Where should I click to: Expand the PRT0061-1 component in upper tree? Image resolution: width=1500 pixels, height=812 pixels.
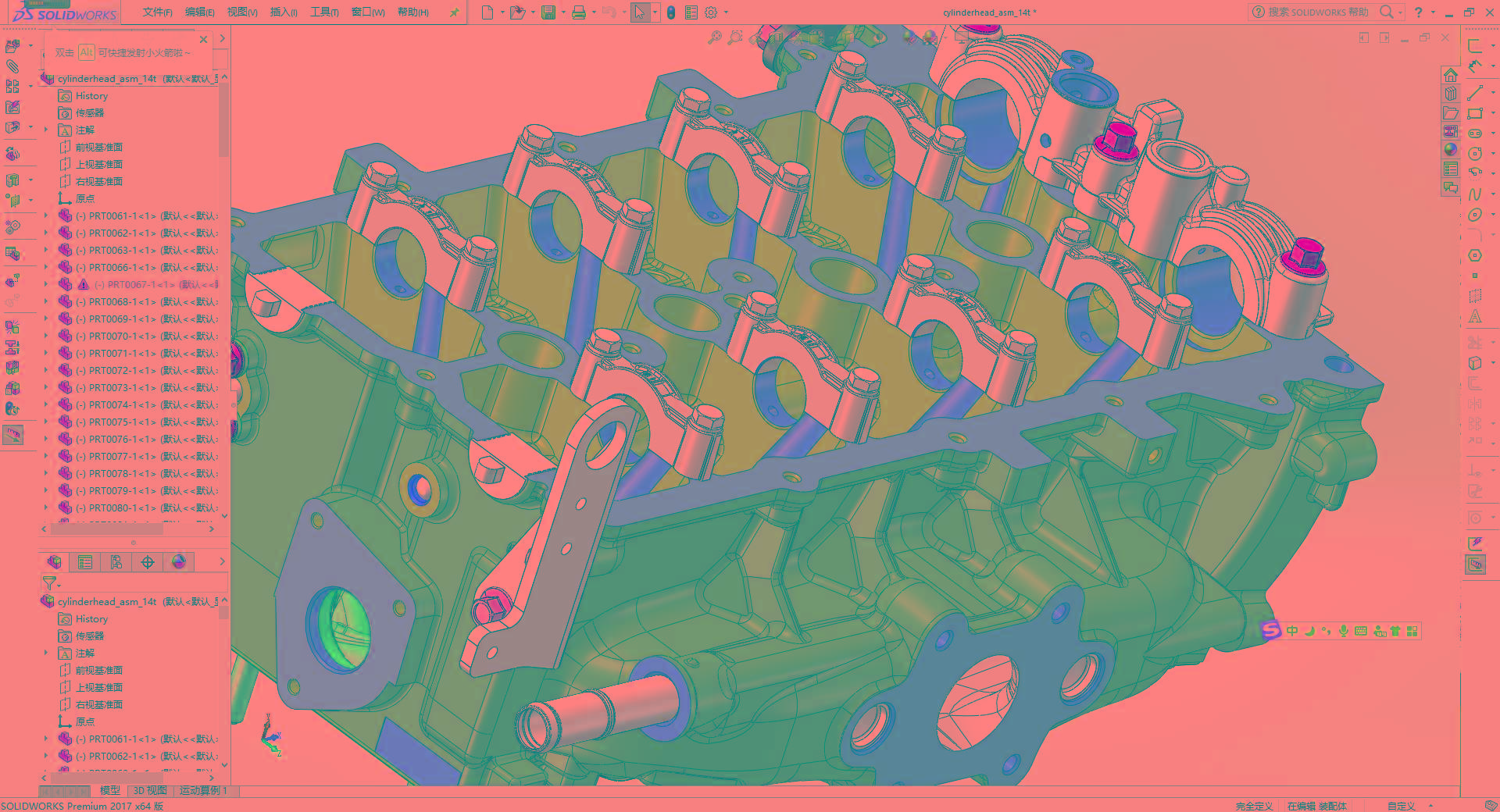[45, 215]
